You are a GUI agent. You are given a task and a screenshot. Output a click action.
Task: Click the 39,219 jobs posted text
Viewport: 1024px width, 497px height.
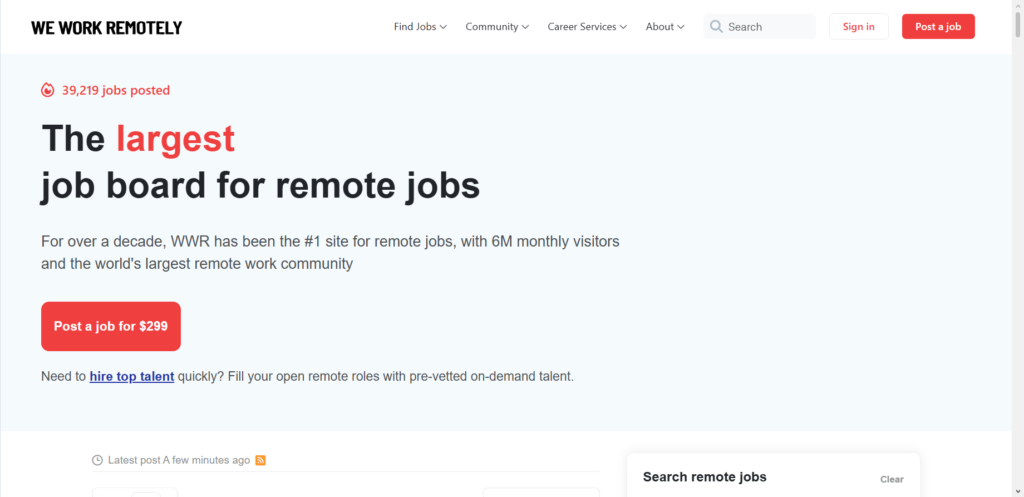(x=116, y=90)
